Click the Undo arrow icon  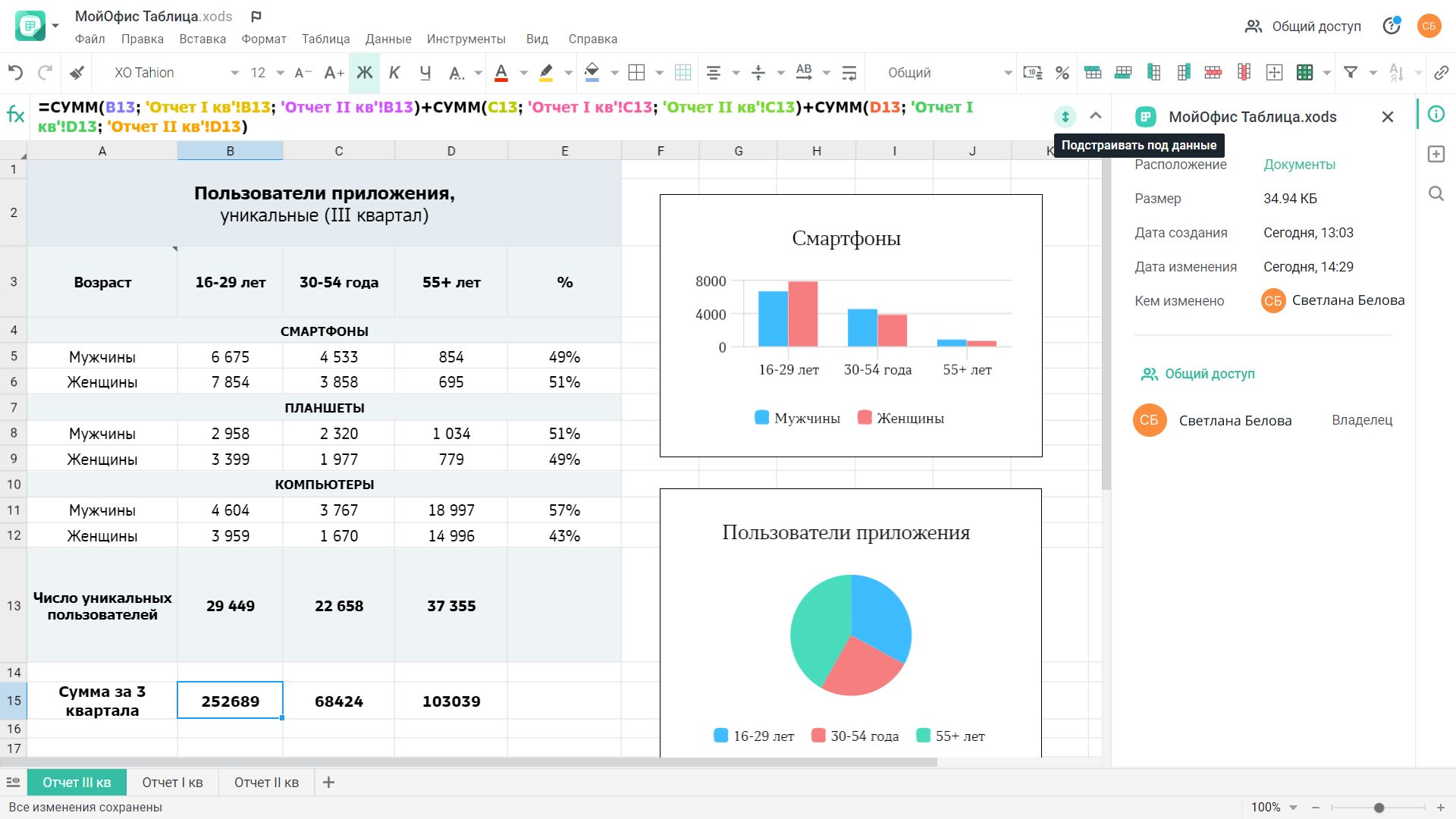tap(15, 73)
